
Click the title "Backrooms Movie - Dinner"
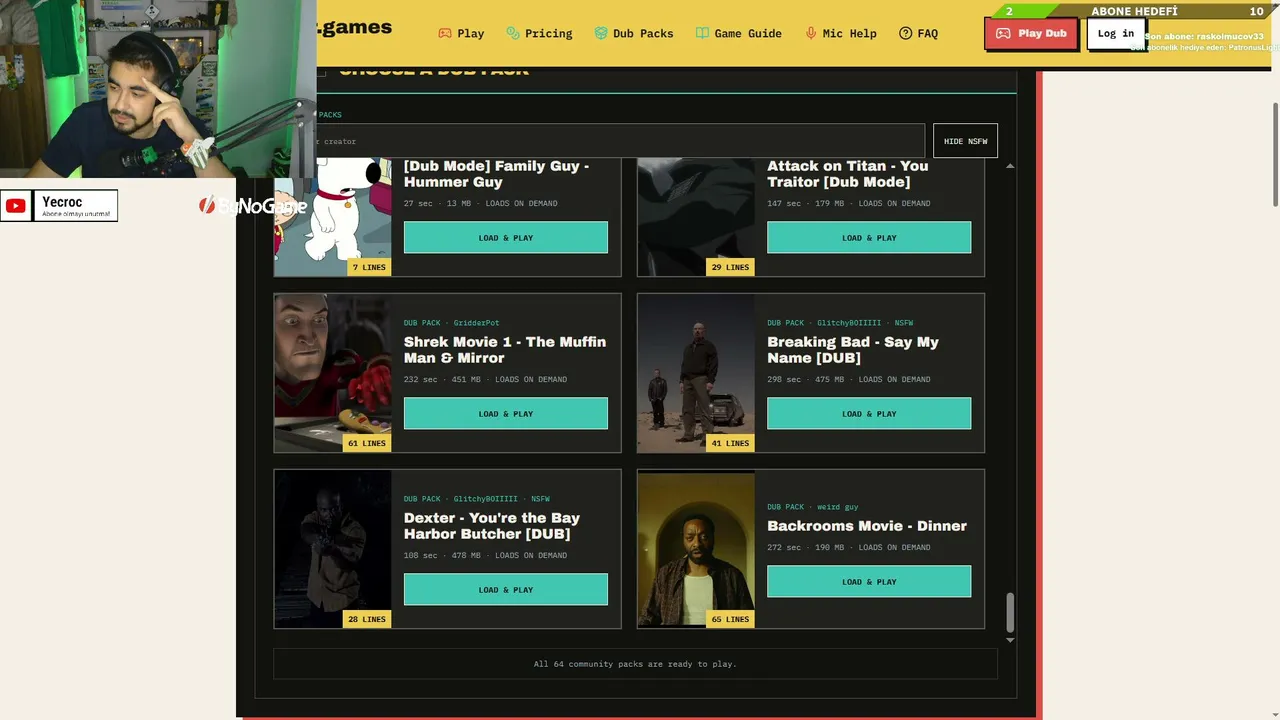(867, 526)
